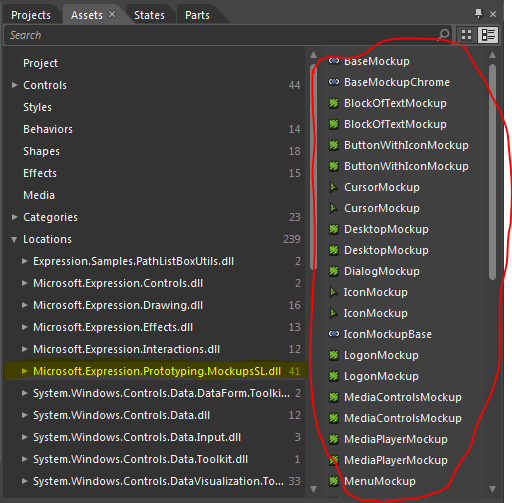512x503 pixels.
Task: Close the Assets tab with its X
Action: [x=112, y=14]
